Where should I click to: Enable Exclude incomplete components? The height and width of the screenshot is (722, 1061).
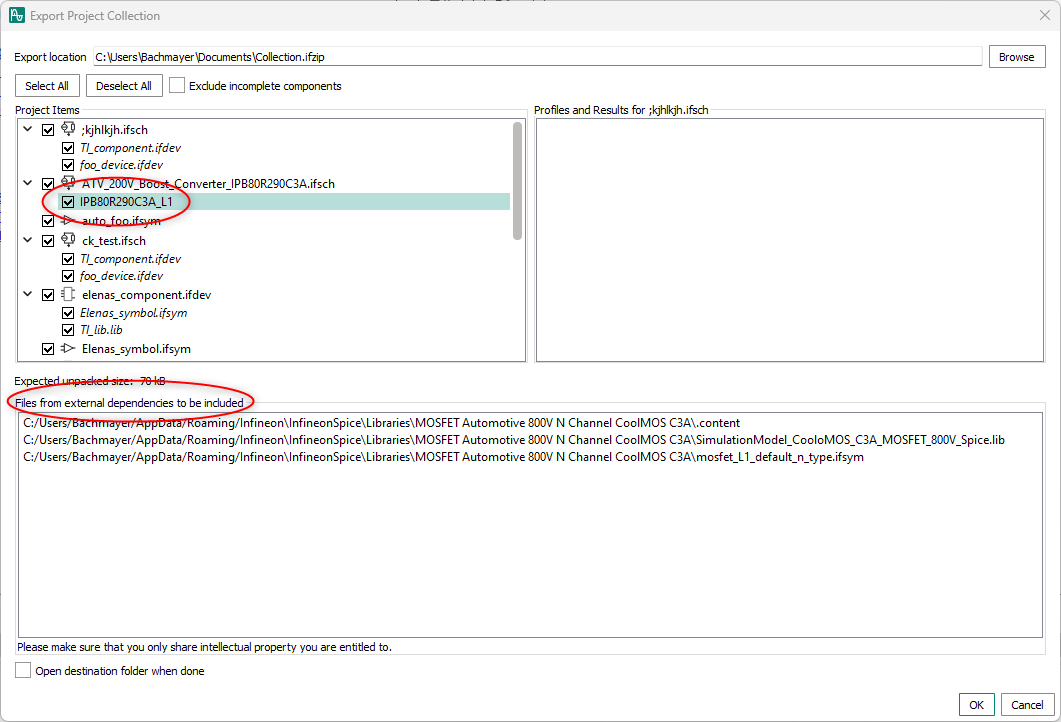click(177, 85)
